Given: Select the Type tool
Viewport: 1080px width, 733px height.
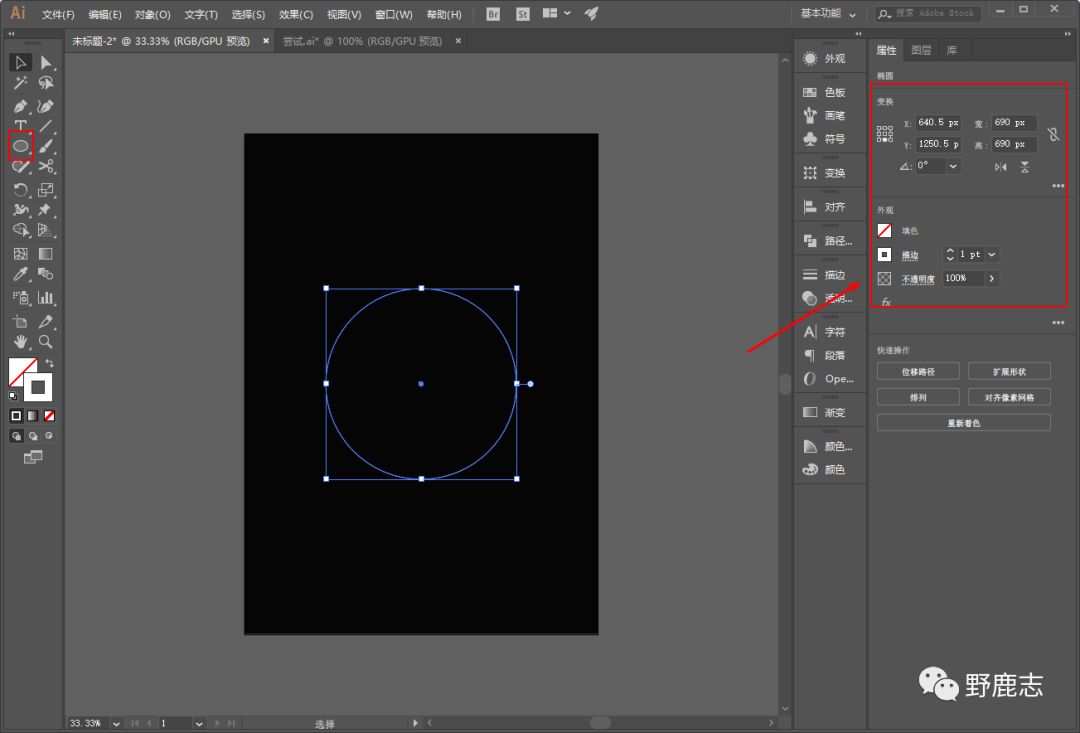Looking at the screenshot, I should tap(20, 126).
